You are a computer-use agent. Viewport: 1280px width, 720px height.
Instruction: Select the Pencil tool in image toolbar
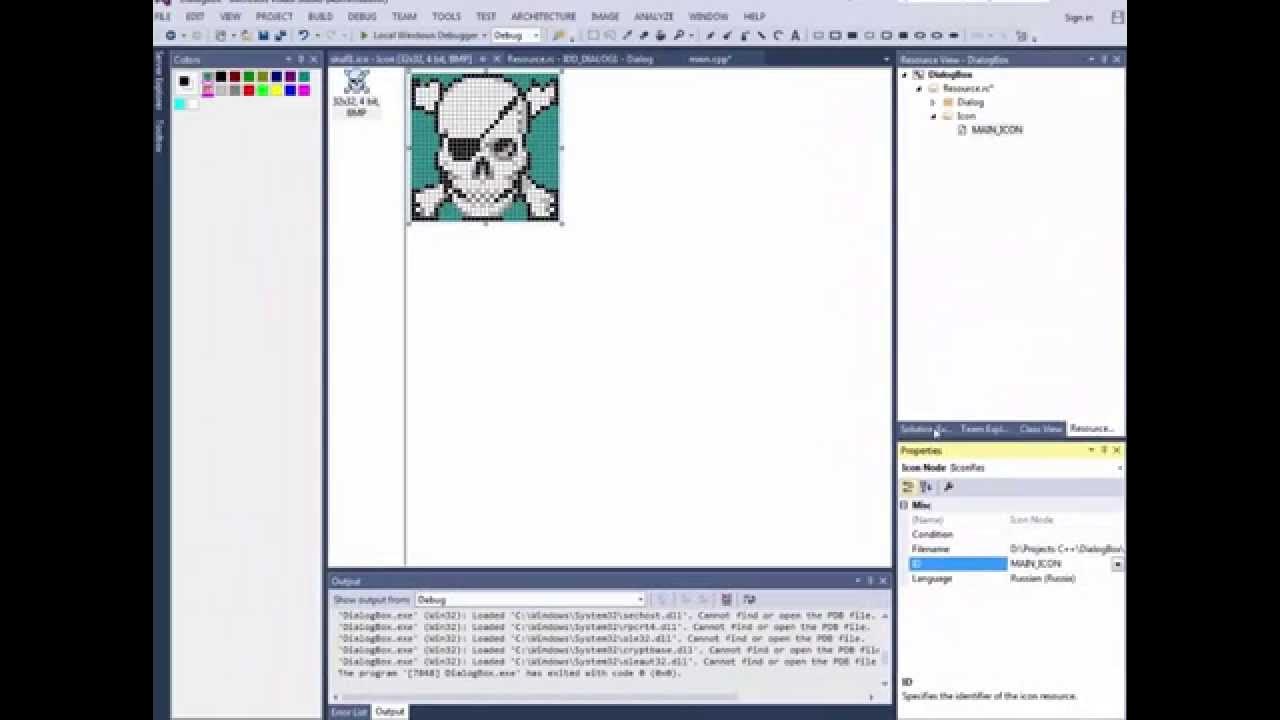(710, 35)
